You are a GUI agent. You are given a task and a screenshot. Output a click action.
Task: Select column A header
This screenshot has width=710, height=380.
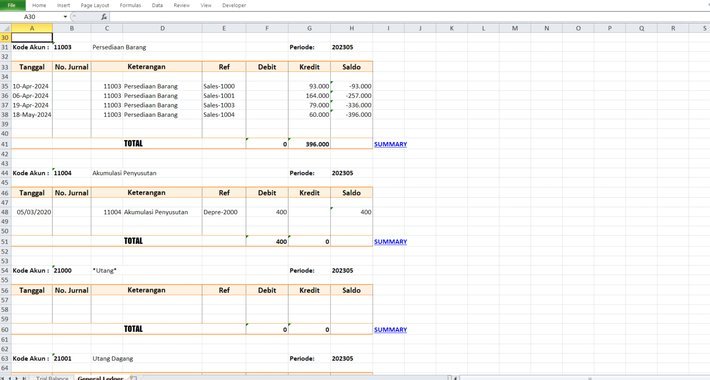(x=32, y=28)
